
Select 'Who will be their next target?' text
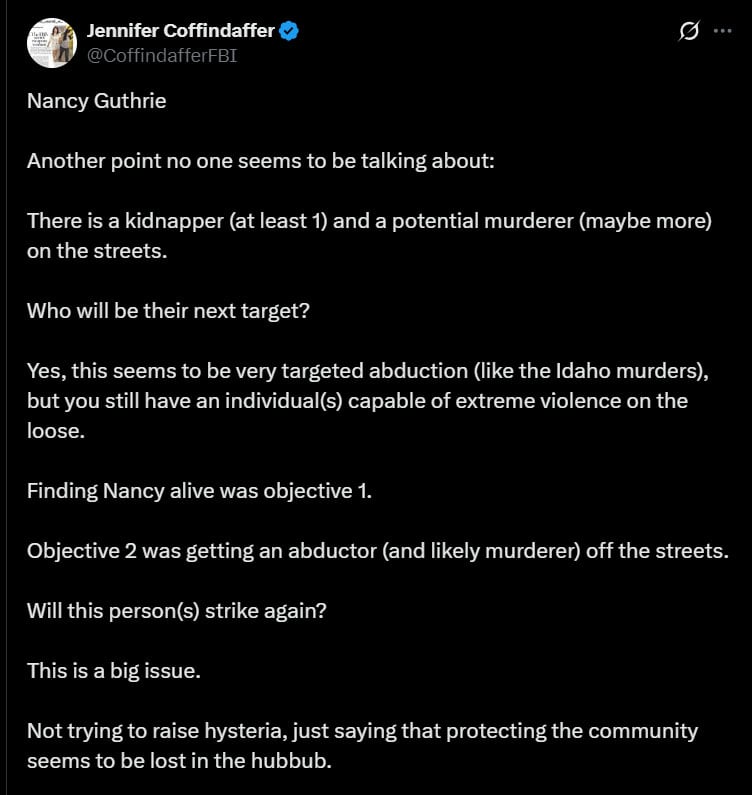click(x=169, y=309)
